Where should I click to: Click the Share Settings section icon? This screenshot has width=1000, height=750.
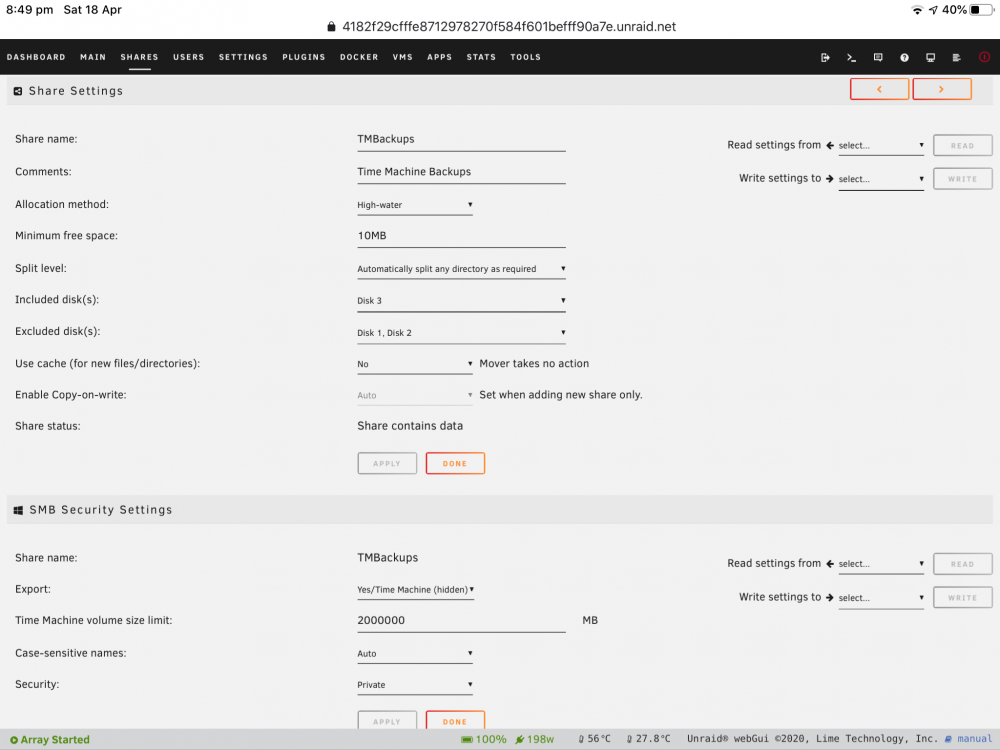18,91
